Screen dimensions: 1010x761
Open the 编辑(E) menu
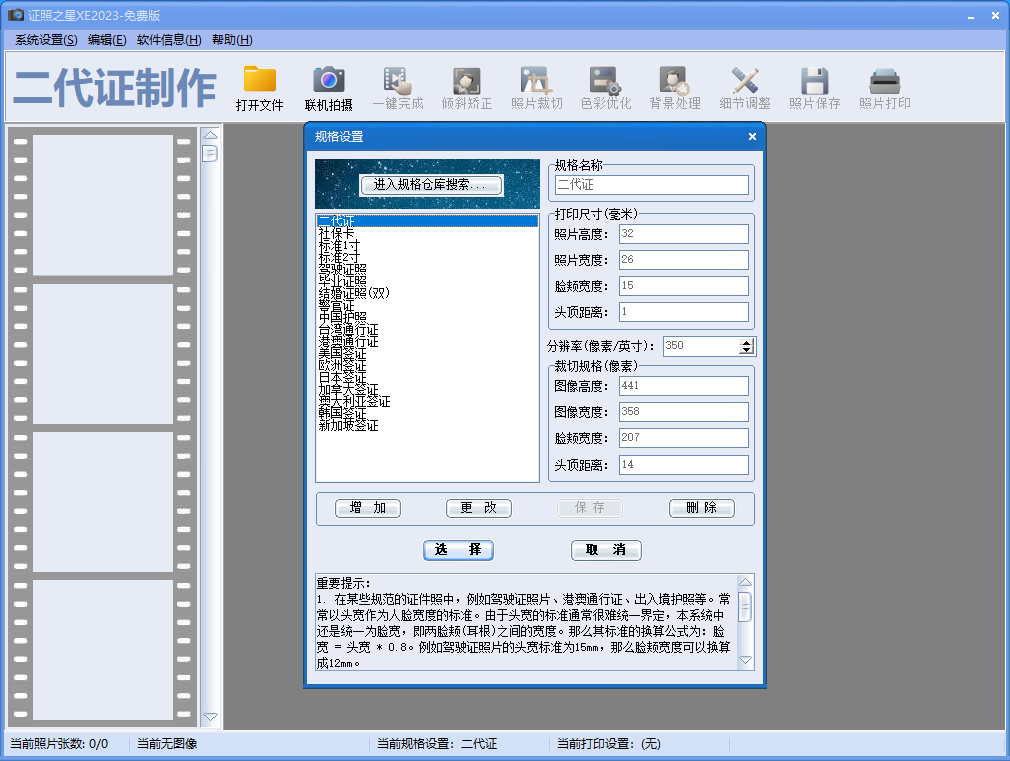coord(107,40)
